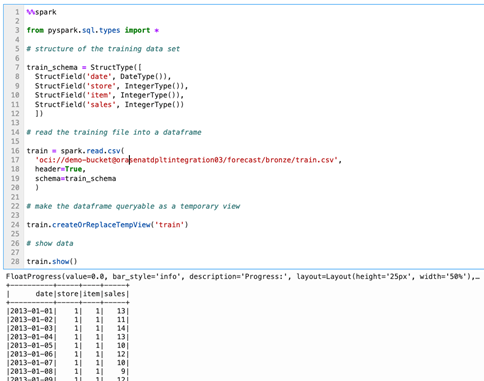Click the comment 'structure of the training data set'
The height and width of the screenshot is (381, 484).
103,49
